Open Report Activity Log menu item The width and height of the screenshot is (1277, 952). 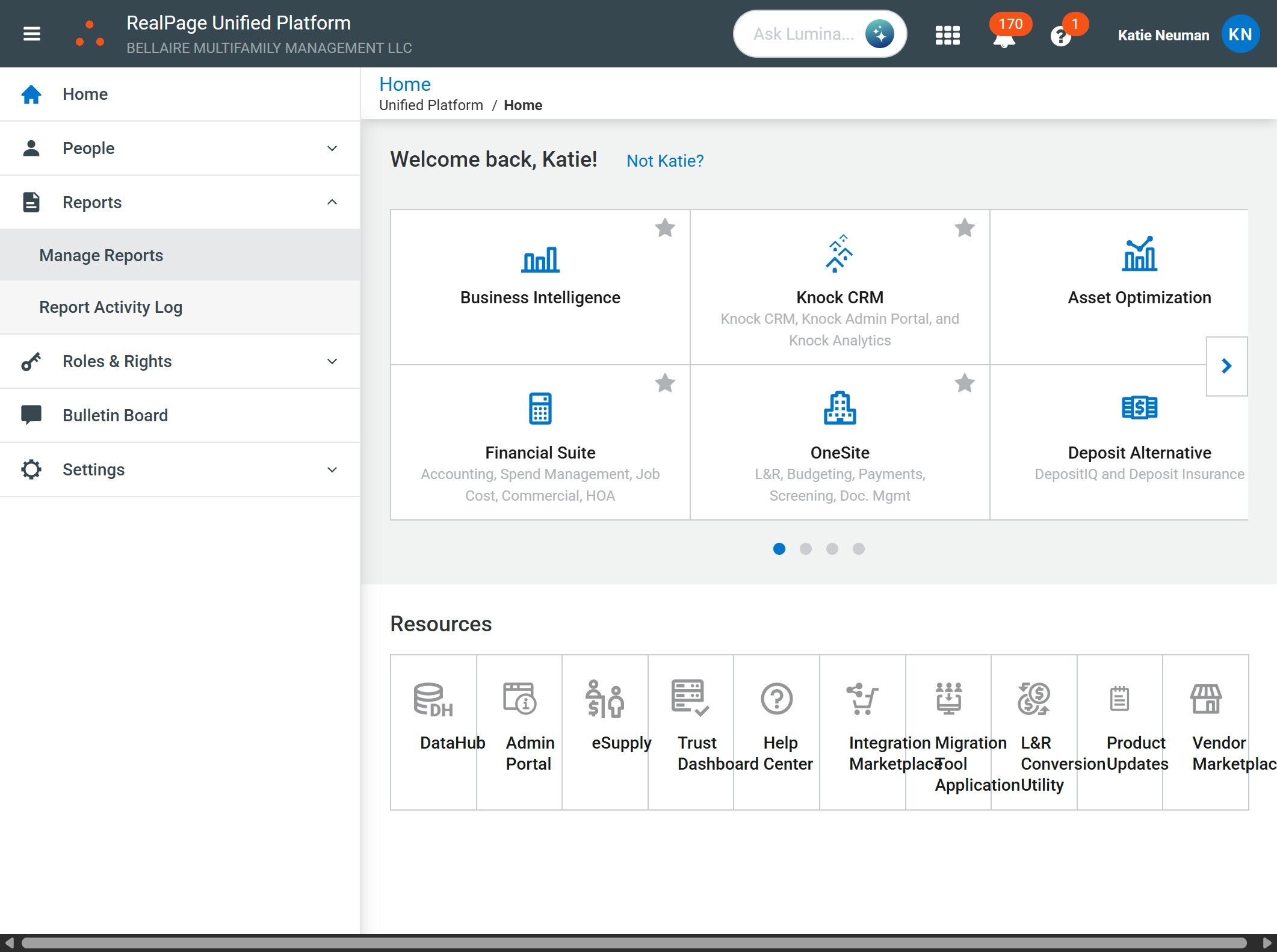[x=111, y=307]
